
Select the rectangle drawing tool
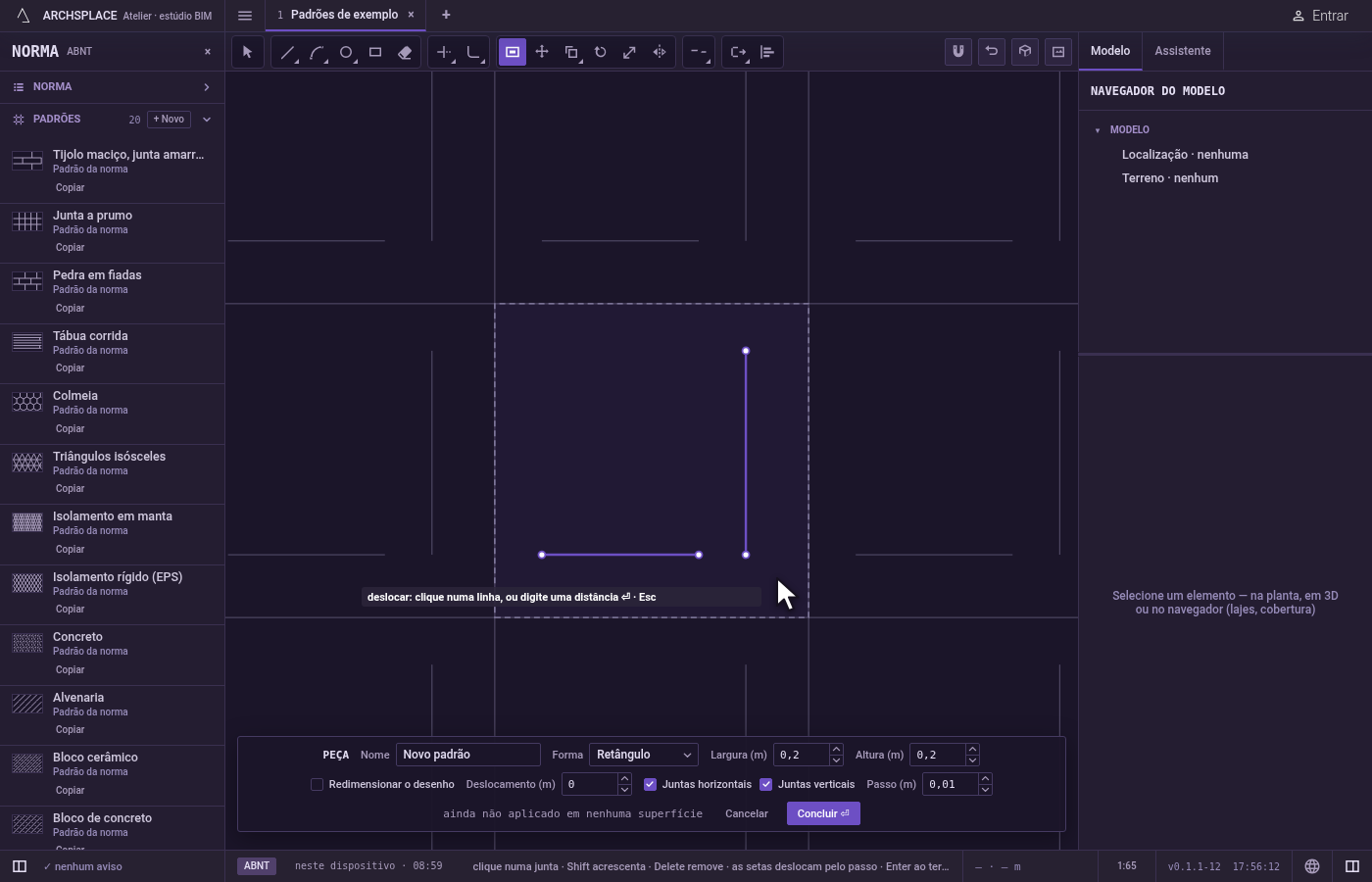[375, 52]
